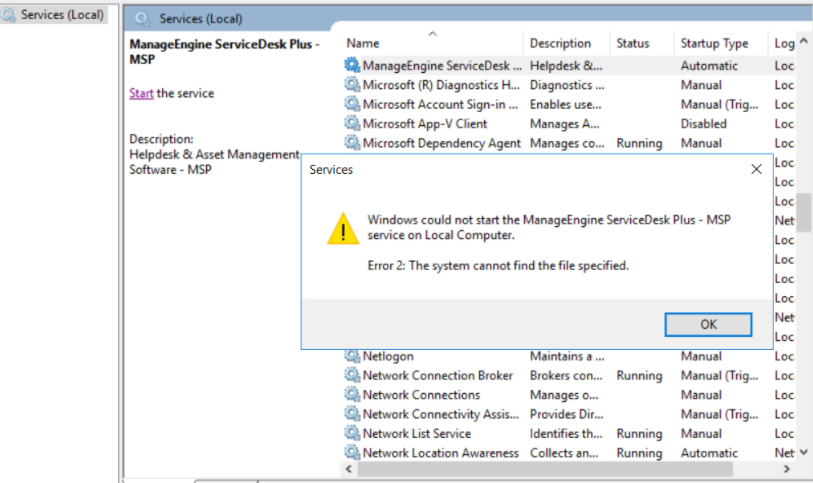Click the Disabled startup type cell
This screenshot has width=813, height=483.
(x=704, y=123)
